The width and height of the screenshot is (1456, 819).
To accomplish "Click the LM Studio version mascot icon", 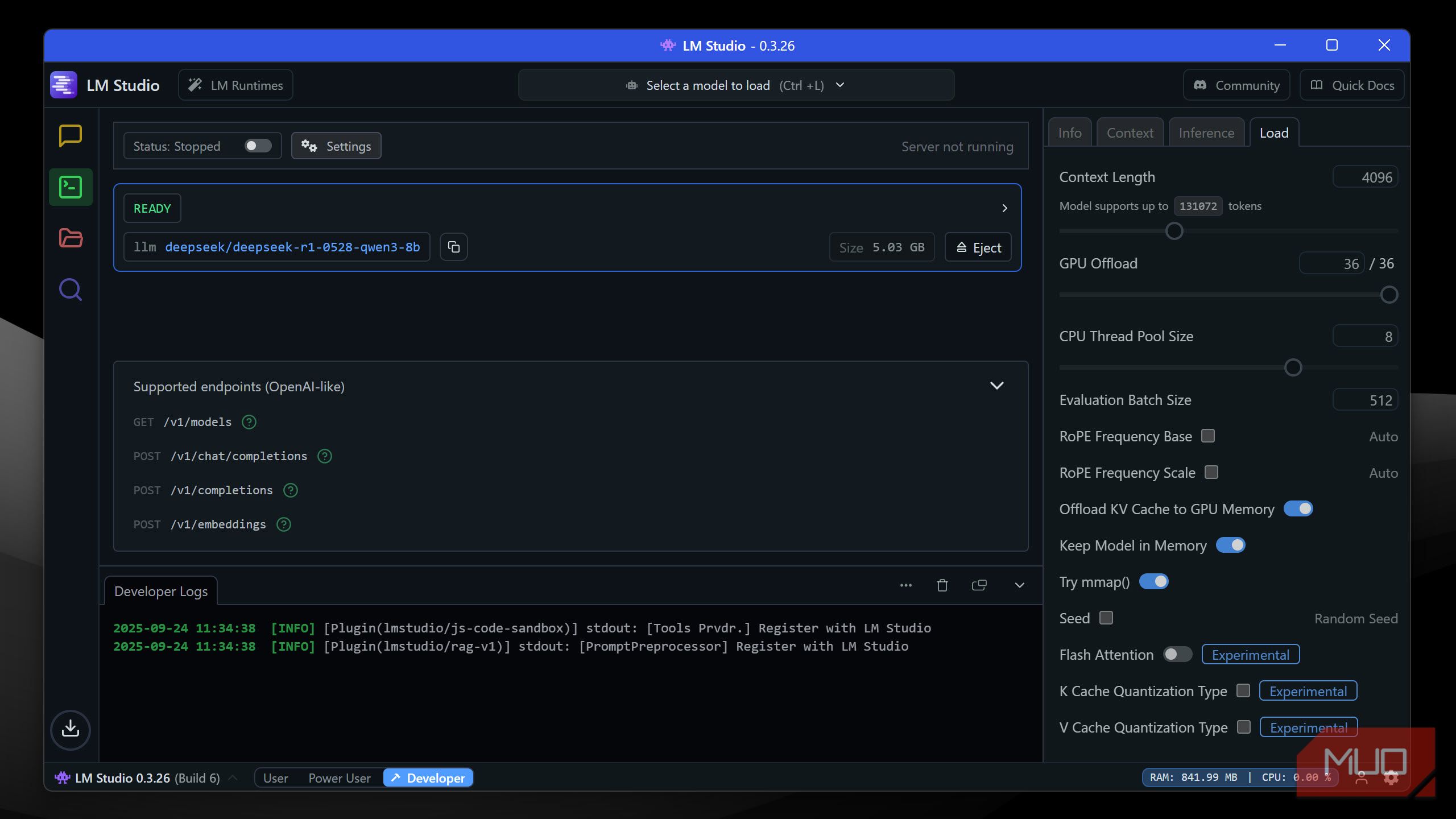I will click(62, 777).
